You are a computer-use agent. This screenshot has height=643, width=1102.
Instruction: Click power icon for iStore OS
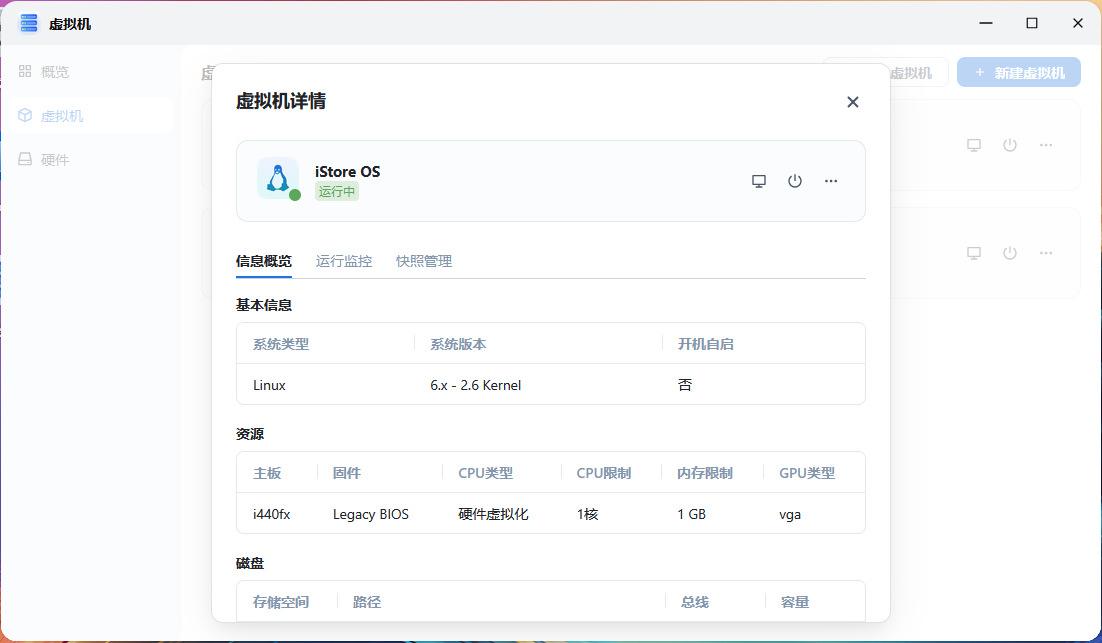pos(795,181)
